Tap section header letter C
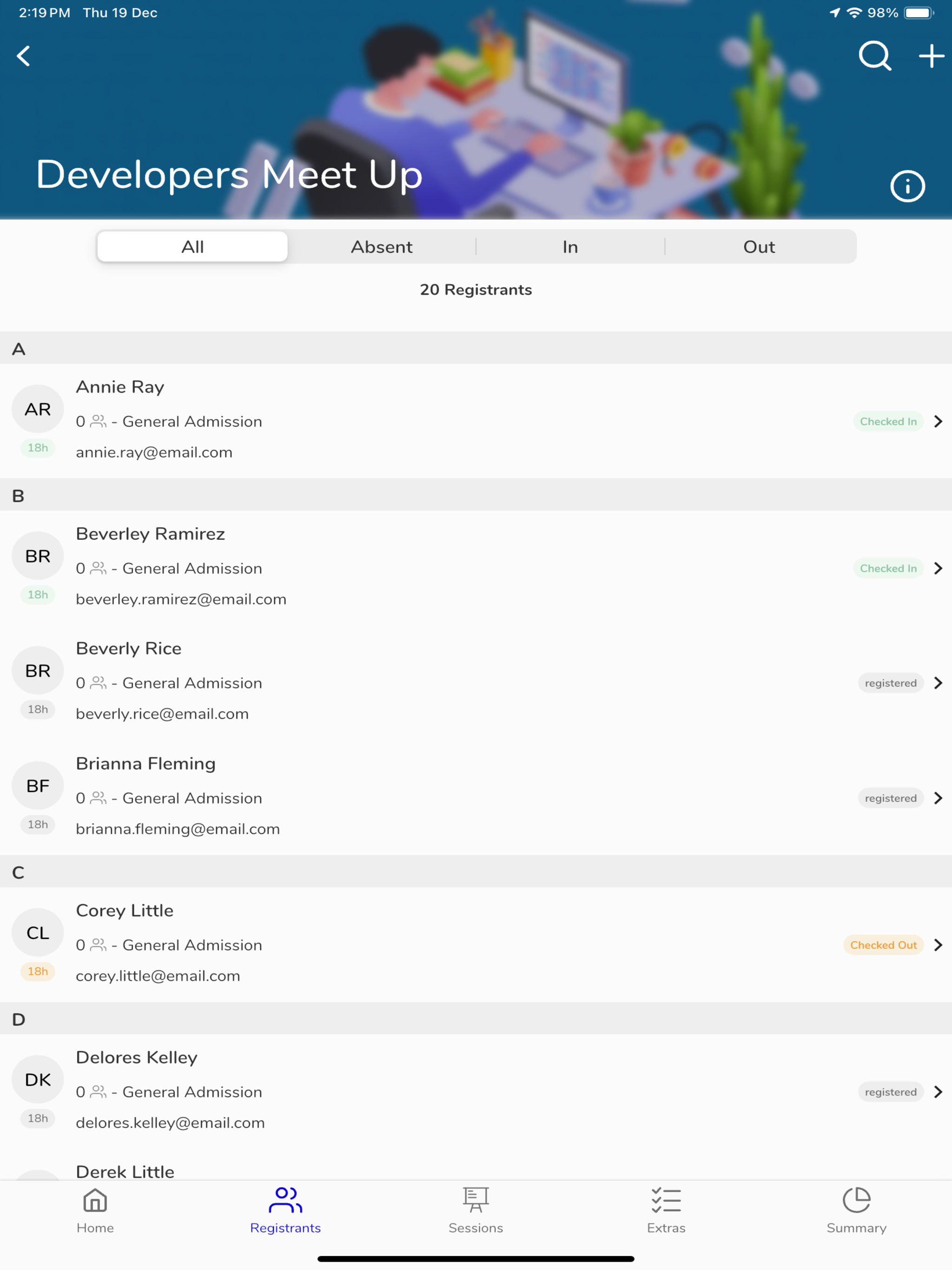The width and height of the screenshot is (952, 1270). pos(19,873)
